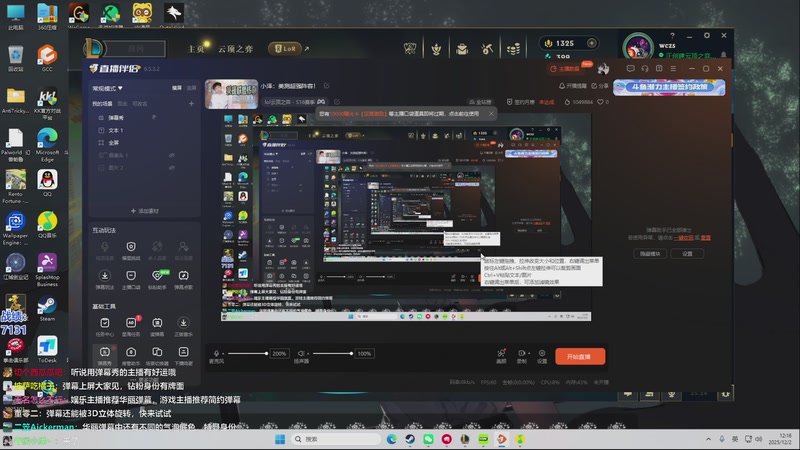Open the 主播数据 streamer data button
This screenshot has height=450, width=800.
565,68
